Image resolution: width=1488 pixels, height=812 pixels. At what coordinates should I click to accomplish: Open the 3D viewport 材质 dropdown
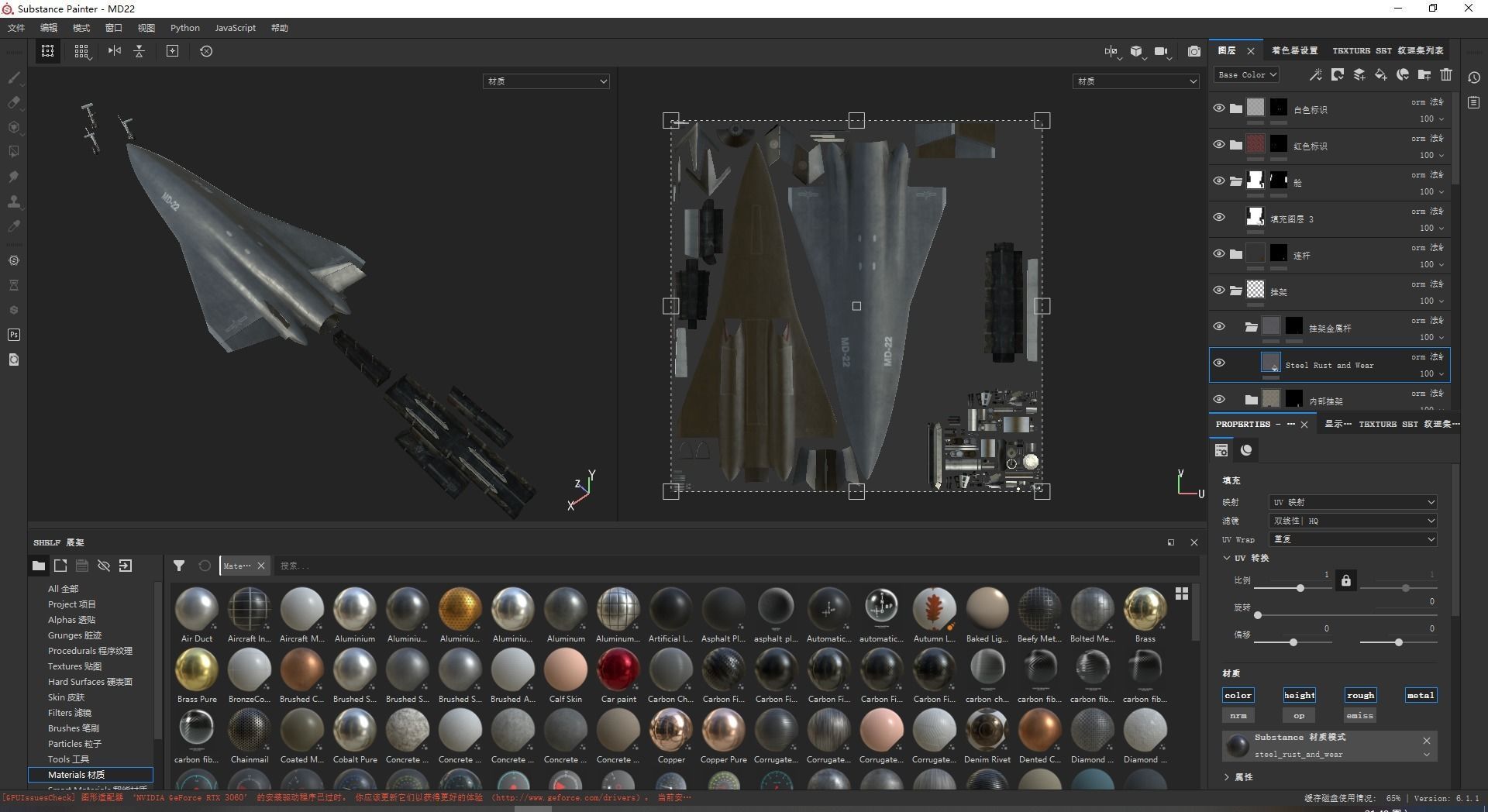546,81
